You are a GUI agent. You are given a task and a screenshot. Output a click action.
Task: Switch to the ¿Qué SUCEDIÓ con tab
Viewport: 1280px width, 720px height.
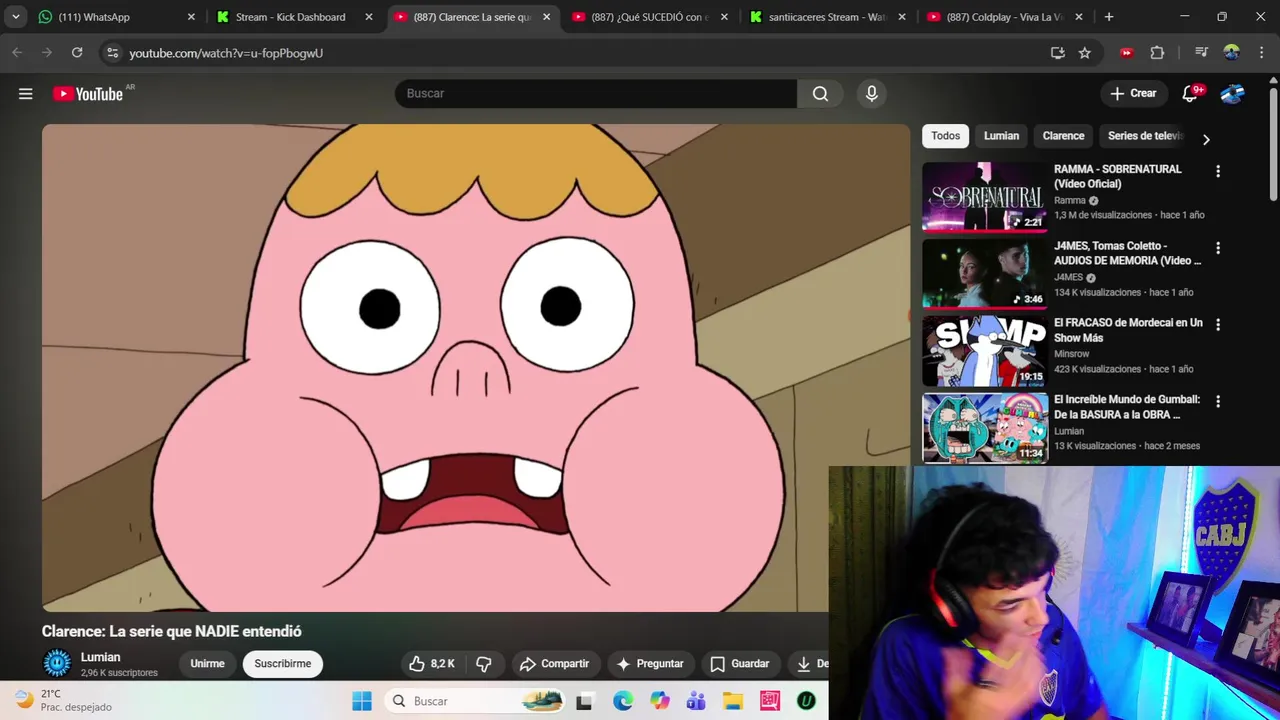point(650,17)
